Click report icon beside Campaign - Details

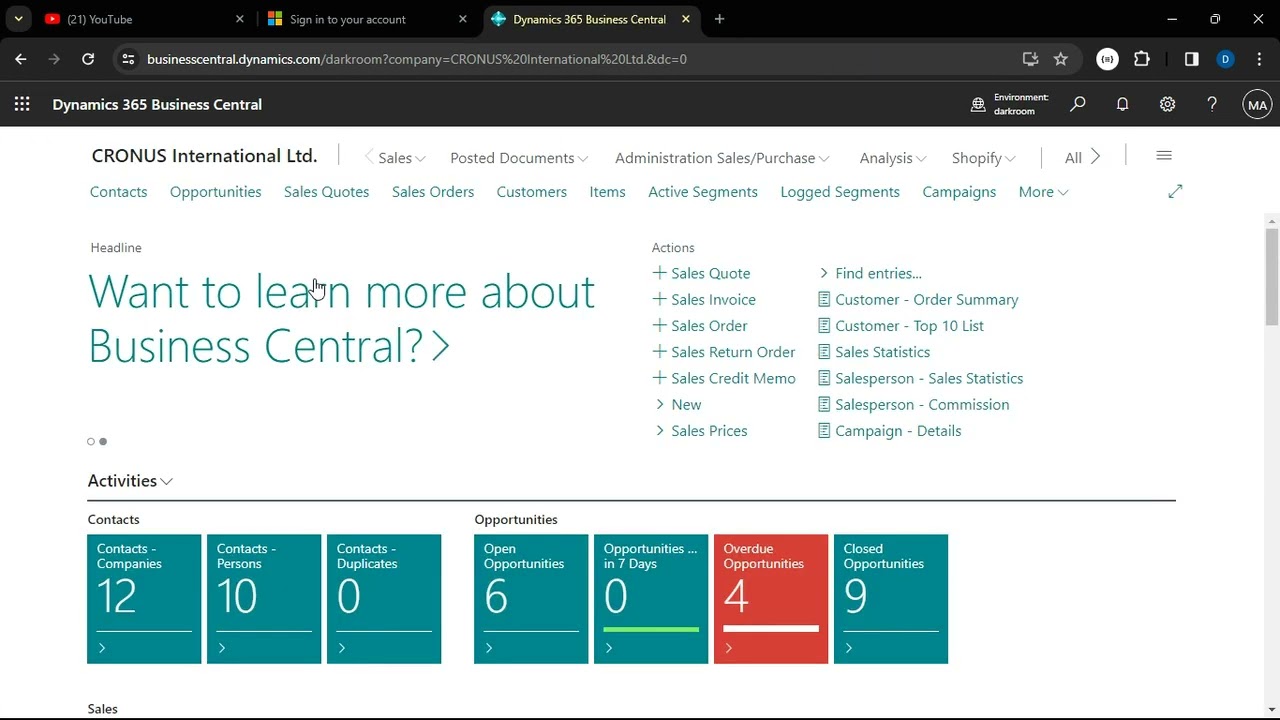click(x=824, y=431)
